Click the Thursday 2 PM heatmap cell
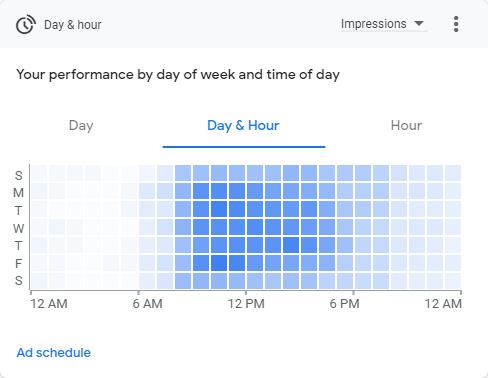The image size is (488, 378). [291, 245]
